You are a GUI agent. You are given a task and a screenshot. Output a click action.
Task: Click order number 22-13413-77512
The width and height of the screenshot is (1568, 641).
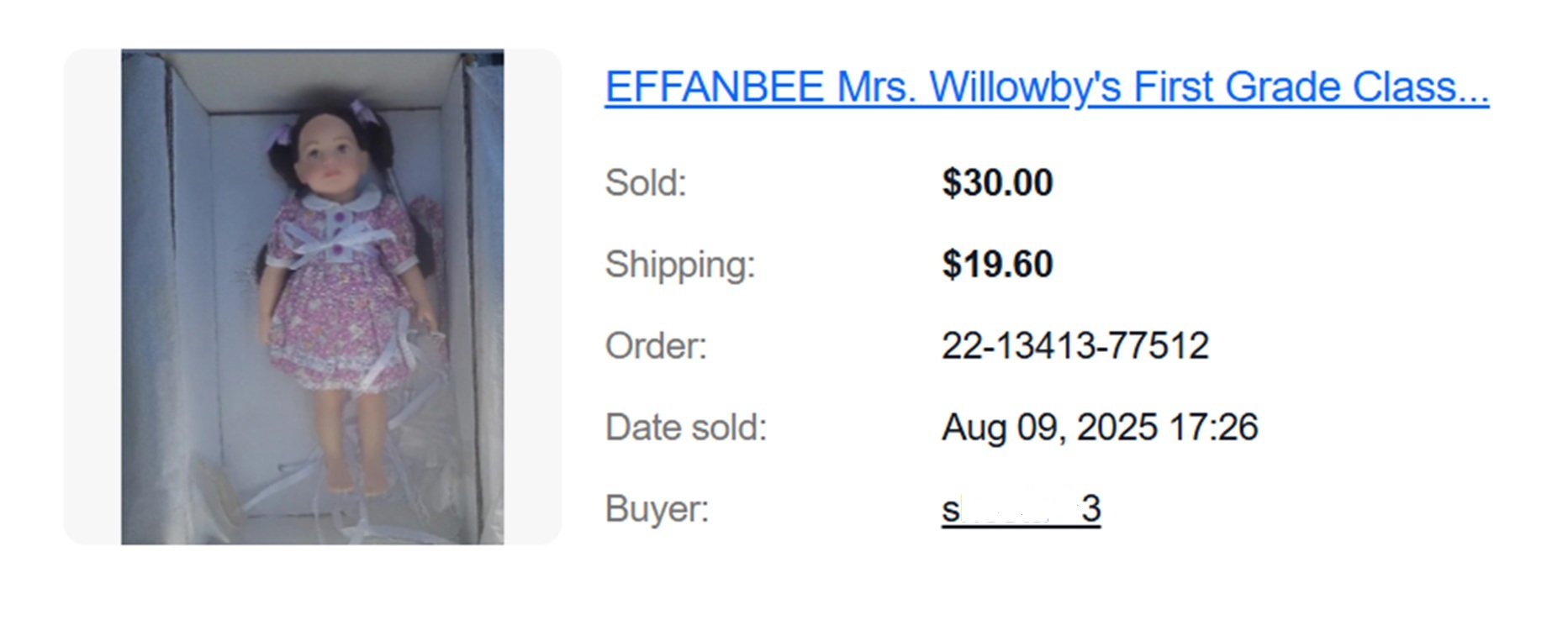coord(1075,345)
